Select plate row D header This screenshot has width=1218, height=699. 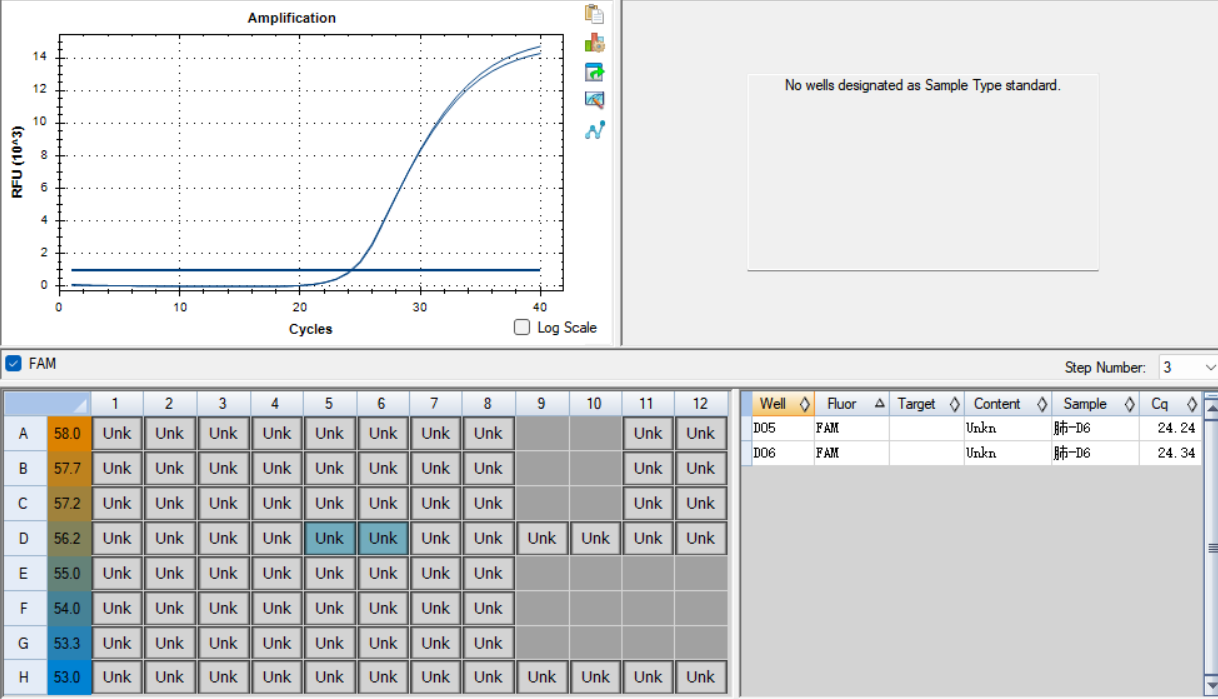tap(24, 538)
